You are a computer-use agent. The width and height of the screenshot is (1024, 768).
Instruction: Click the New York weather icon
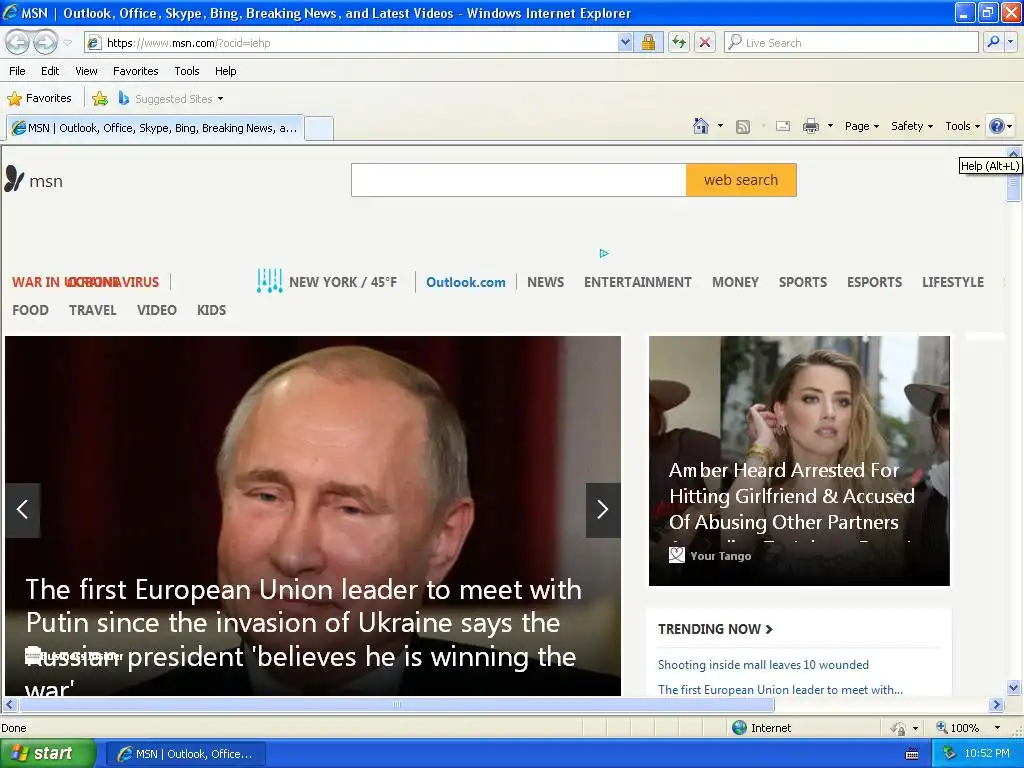tap(269, 281)
